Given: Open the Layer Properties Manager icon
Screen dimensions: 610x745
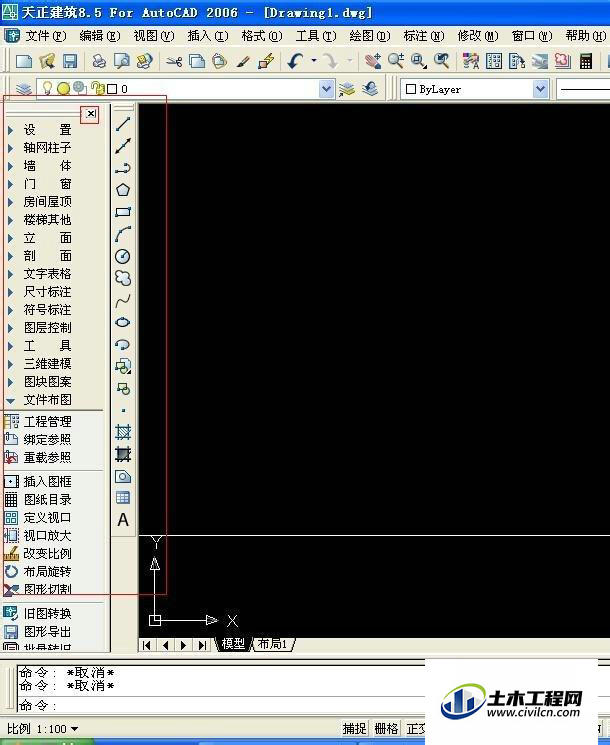Looking at the screenshot, I should (23, 89).
